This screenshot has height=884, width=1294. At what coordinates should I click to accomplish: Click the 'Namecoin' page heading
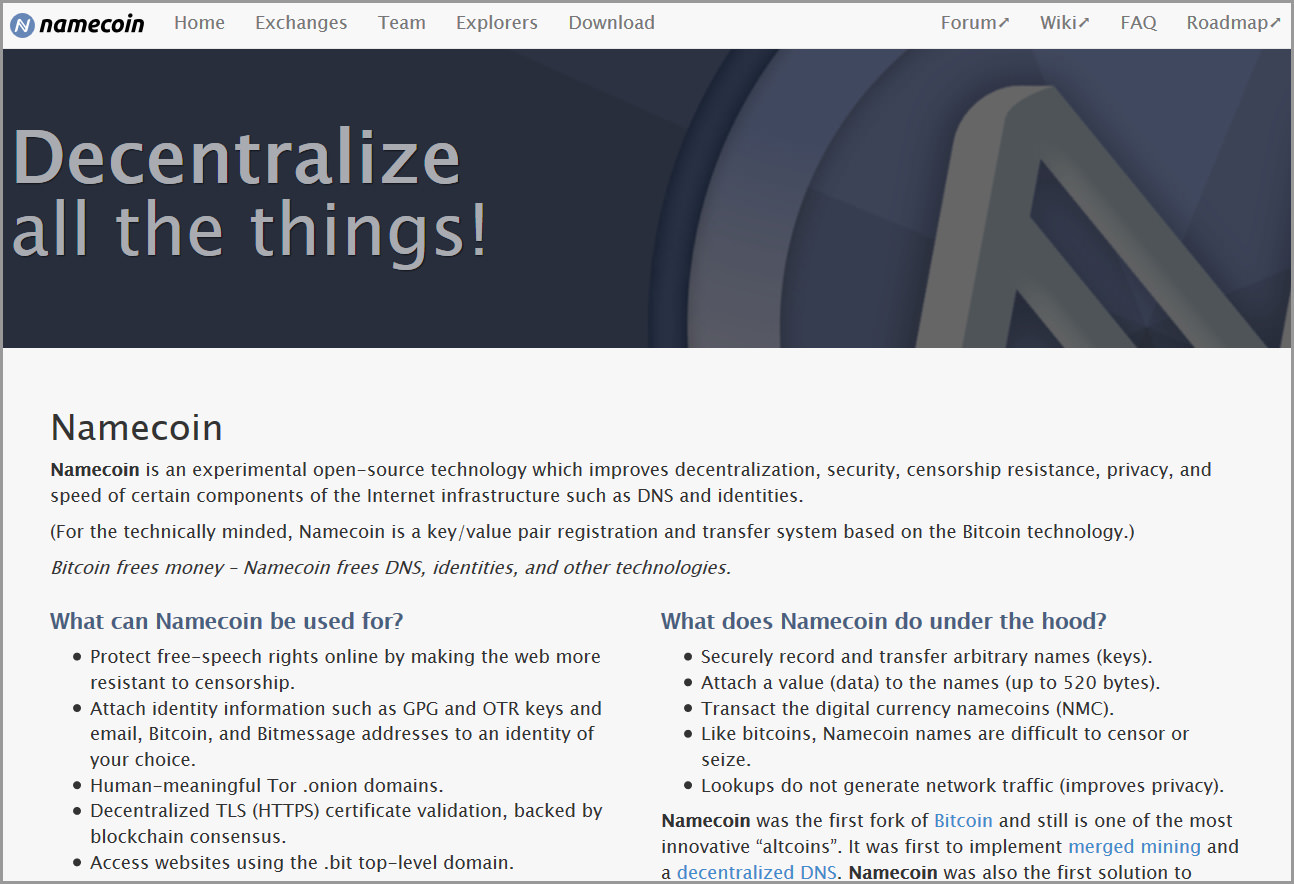coord(137,428)
